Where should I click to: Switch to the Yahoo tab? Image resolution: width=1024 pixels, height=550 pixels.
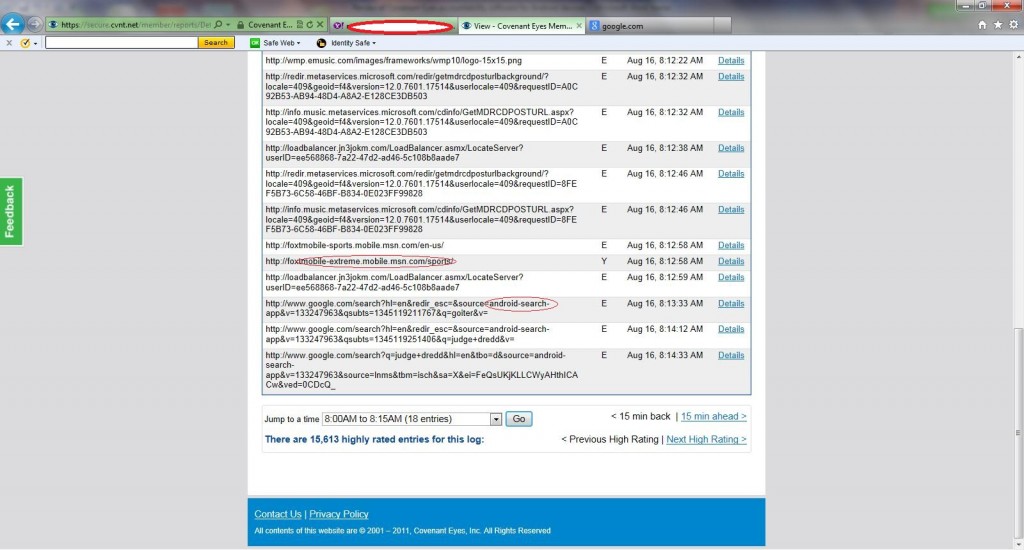point(393,25)
